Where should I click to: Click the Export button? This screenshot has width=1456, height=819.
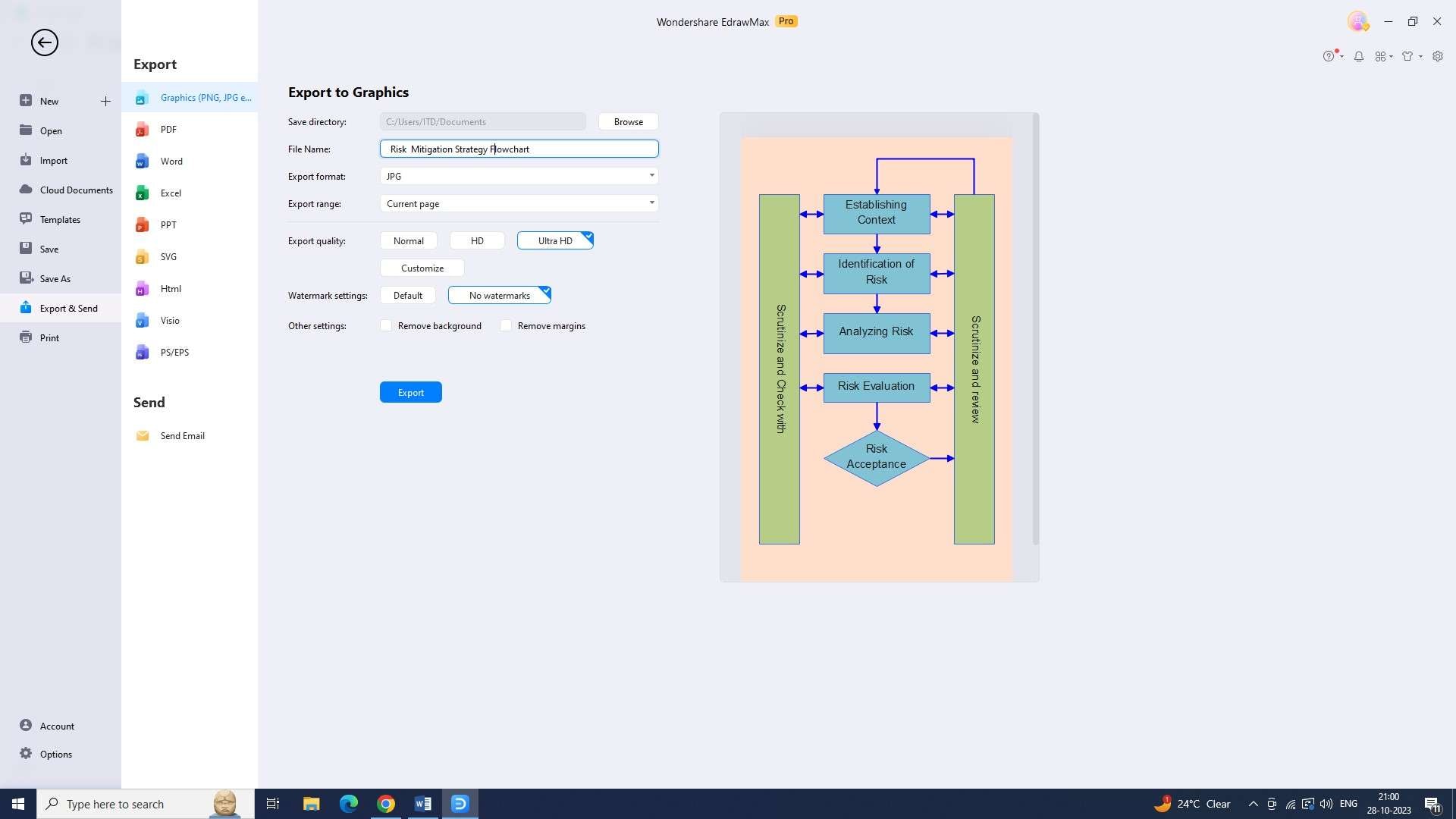coord(411,391)
